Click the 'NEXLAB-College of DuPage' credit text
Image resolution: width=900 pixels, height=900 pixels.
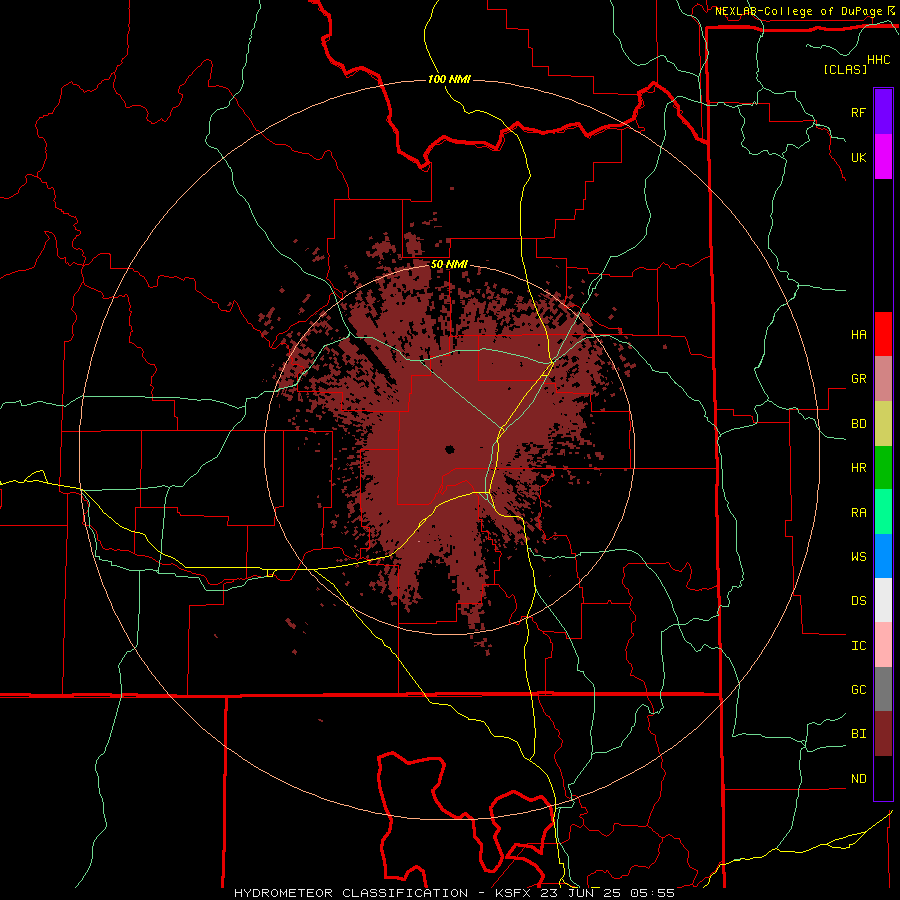[x=798, y=11]
